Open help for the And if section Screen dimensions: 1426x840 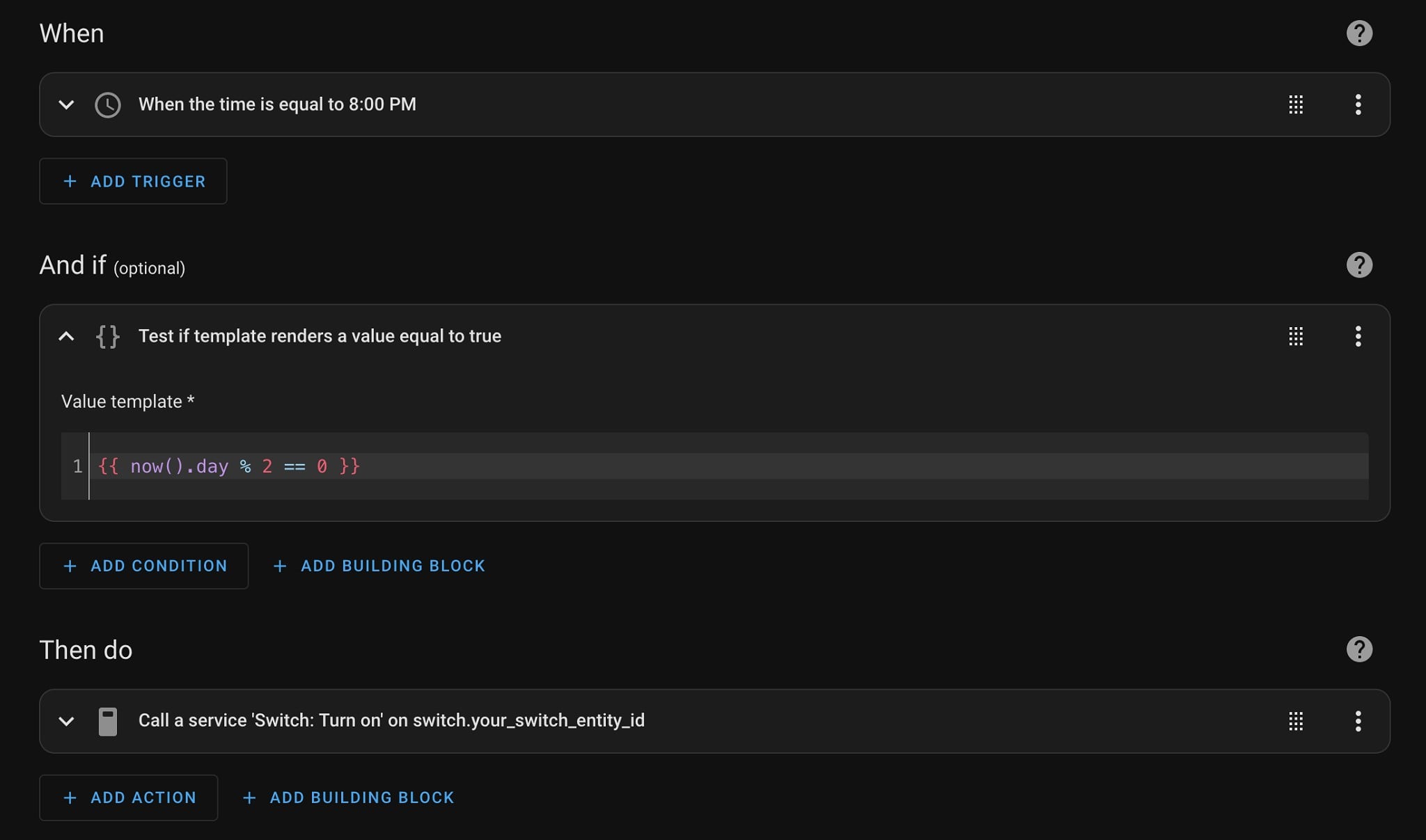coord(1358,265)
